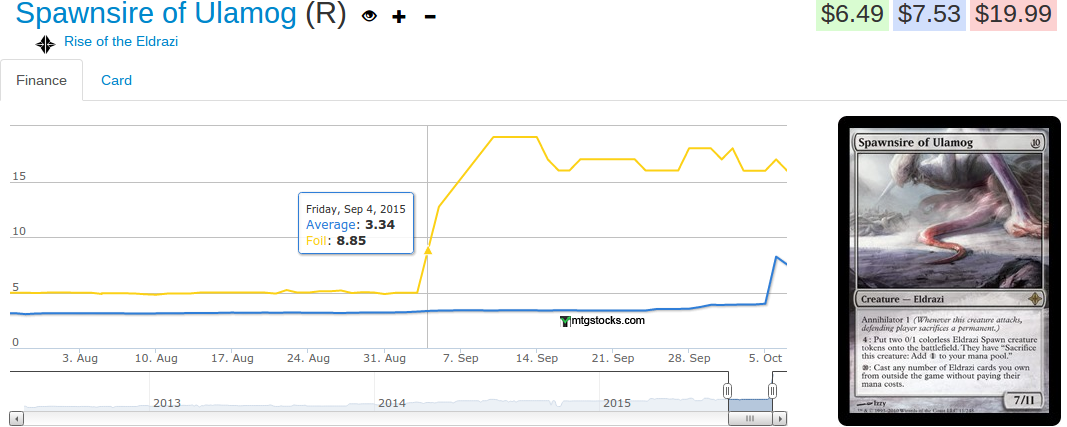This screenshot has height=427, width=1067.
Task: Click the yellow Foil marker on Sep 4
Action: (x=428, y=250)
